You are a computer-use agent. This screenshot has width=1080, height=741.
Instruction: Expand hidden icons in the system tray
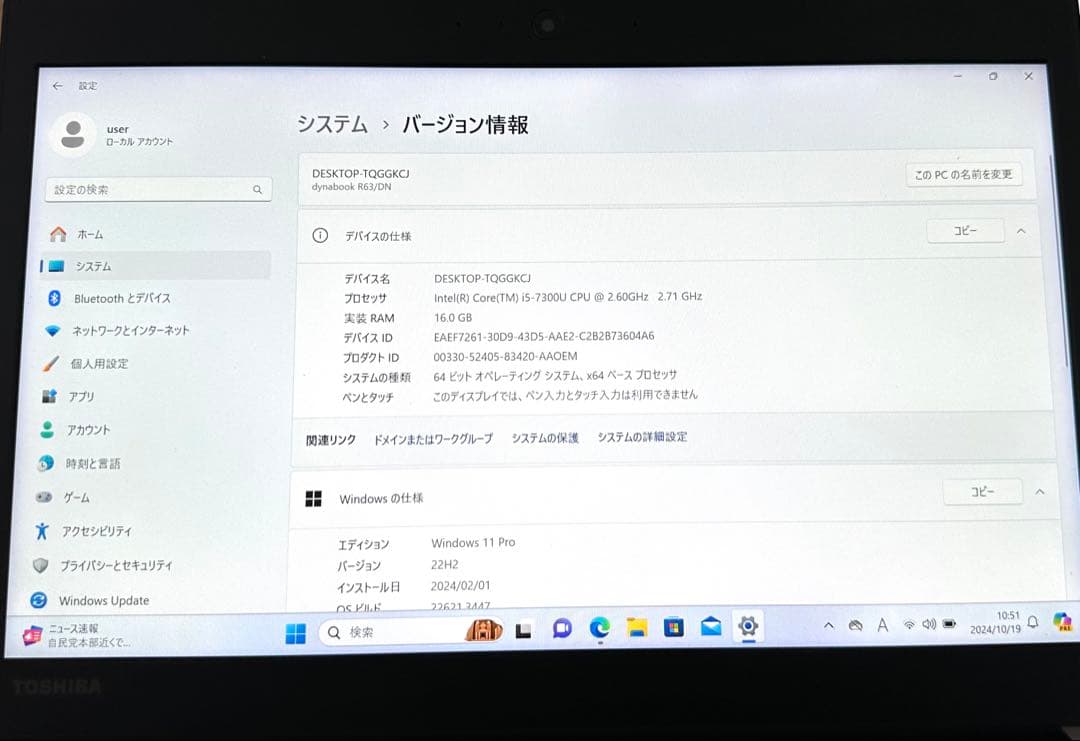pos(828,624)
